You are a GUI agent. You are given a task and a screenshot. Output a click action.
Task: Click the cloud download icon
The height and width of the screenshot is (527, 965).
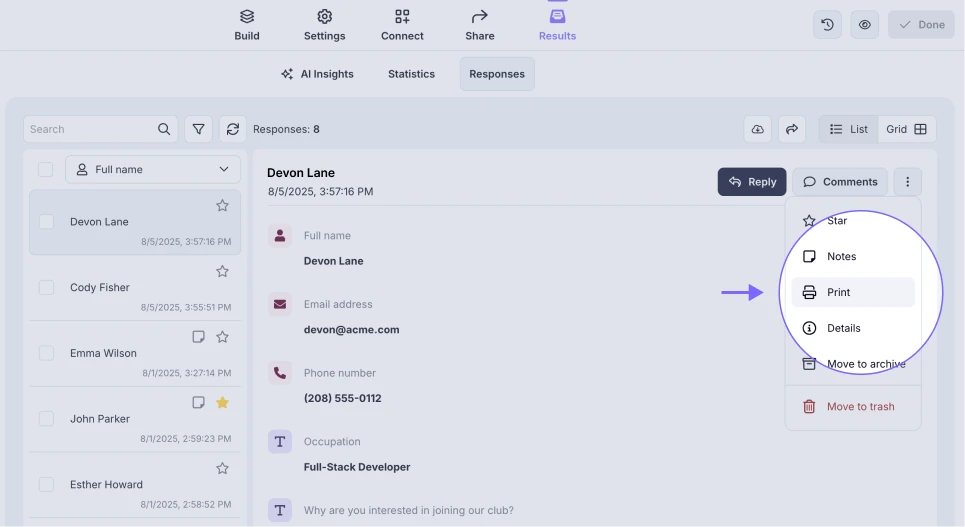[758, 129]
